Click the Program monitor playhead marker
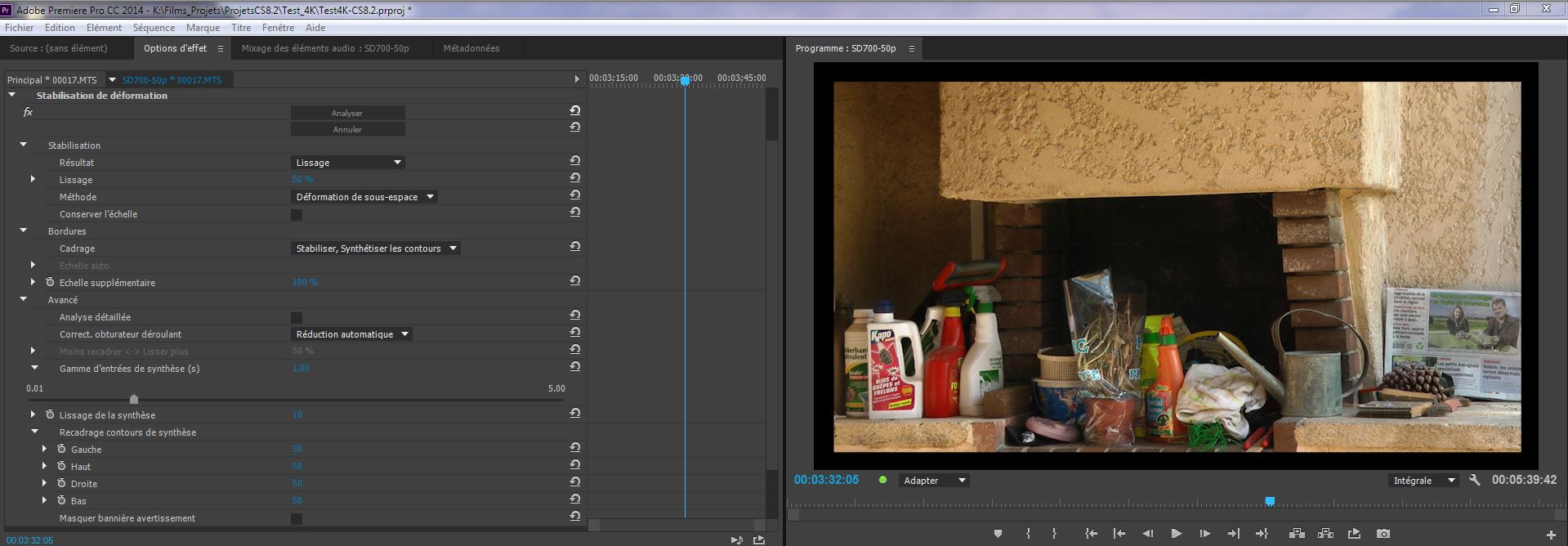Viewport: 1568px width, 546px height. coord(1270,501)
